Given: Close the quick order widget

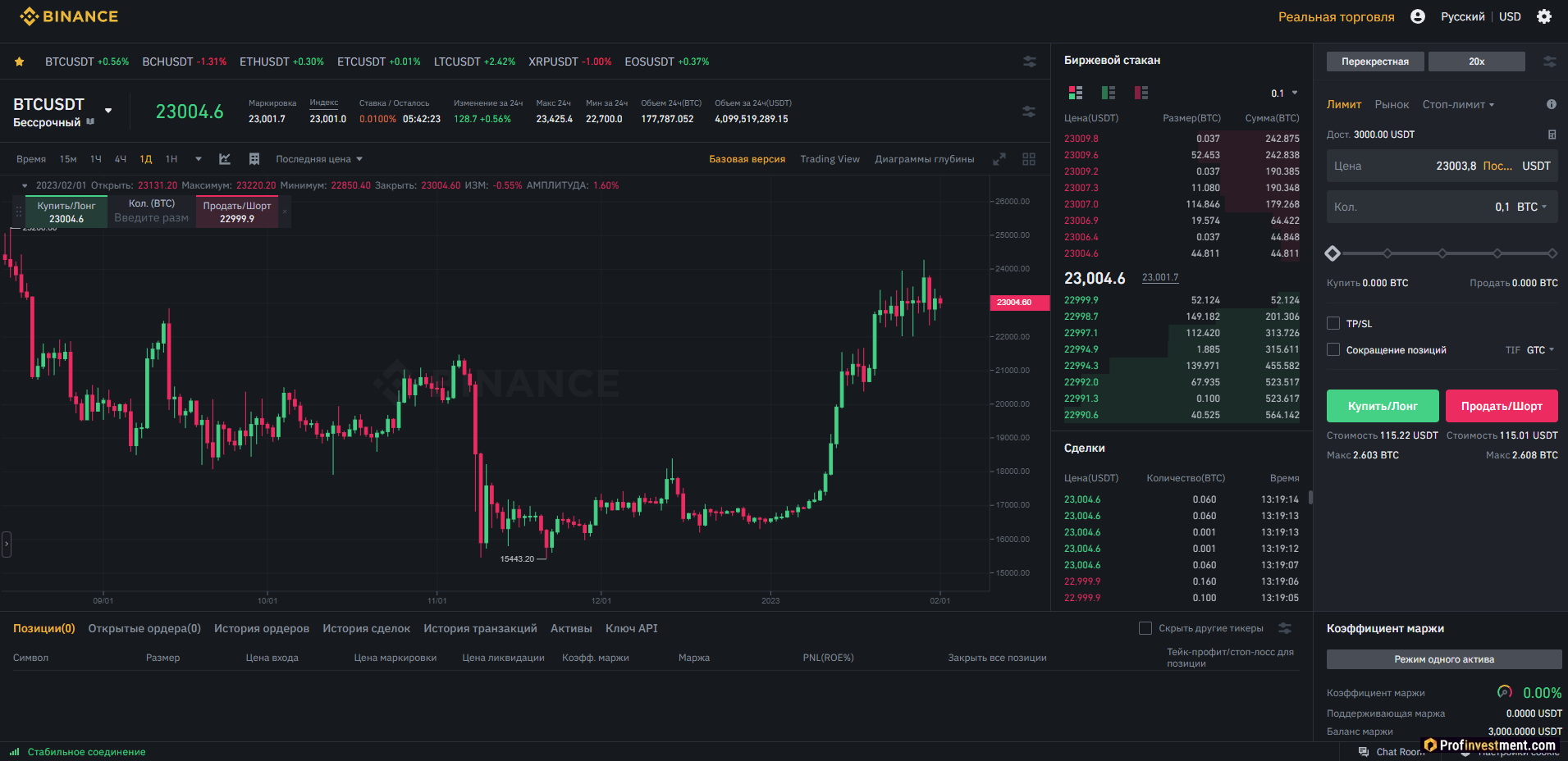Looking at the screenshot, I should [285, 212].
